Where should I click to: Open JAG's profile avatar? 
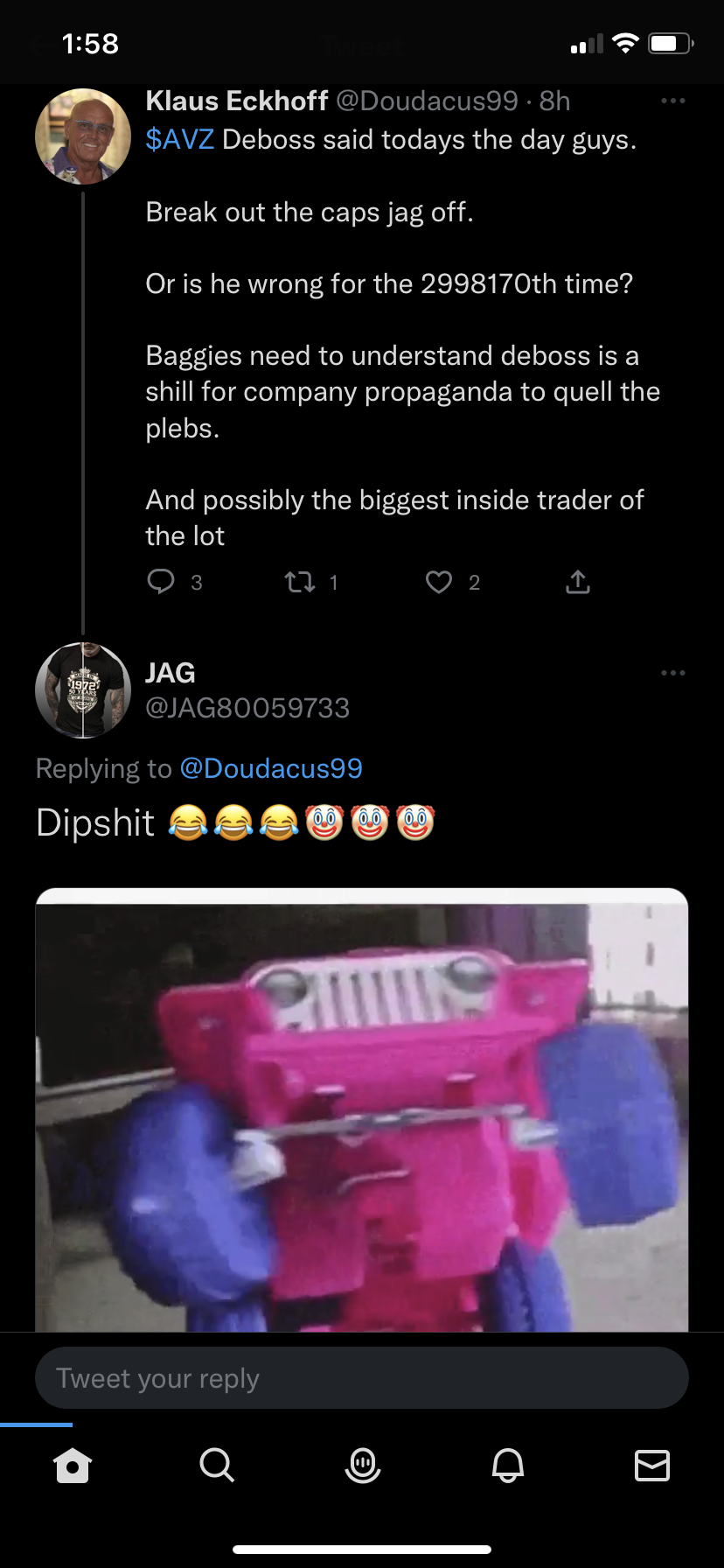[x=83, y=690]
